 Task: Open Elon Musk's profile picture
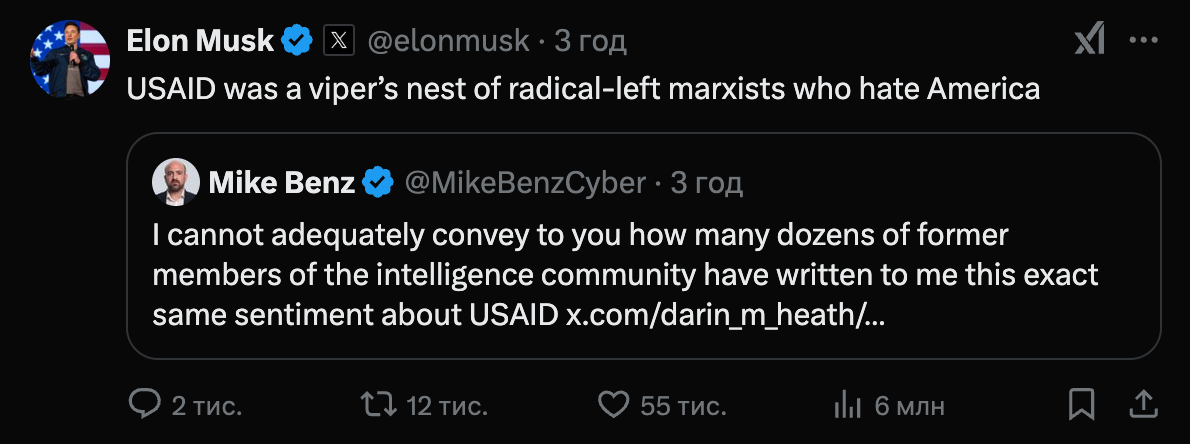click(70, 58)
